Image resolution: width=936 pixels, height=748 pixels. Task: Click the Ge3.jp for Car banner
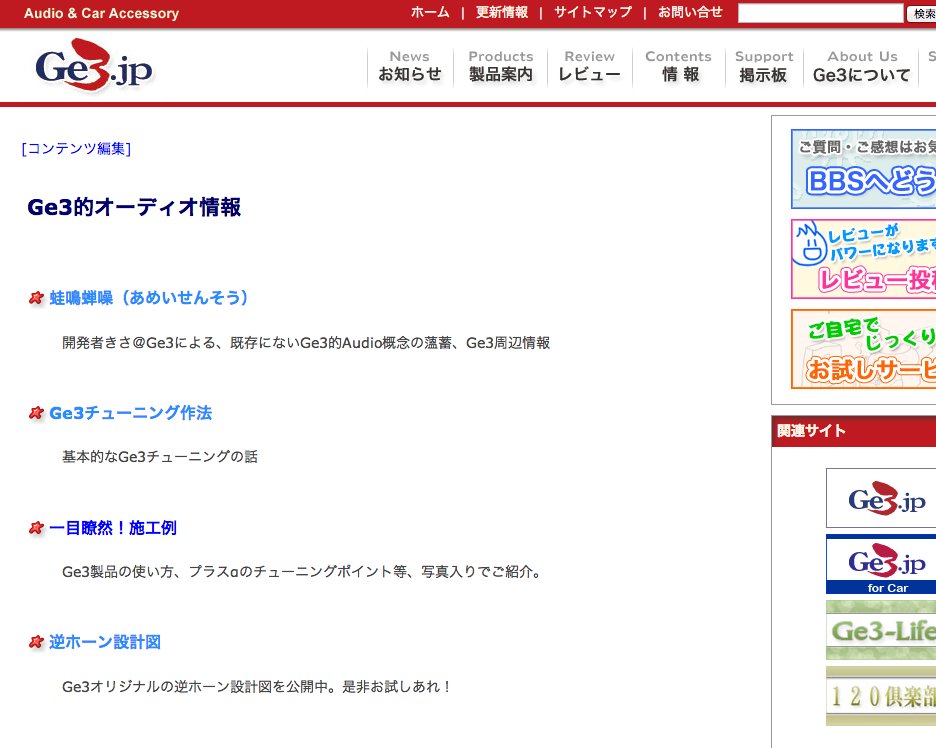coord(881,564)
